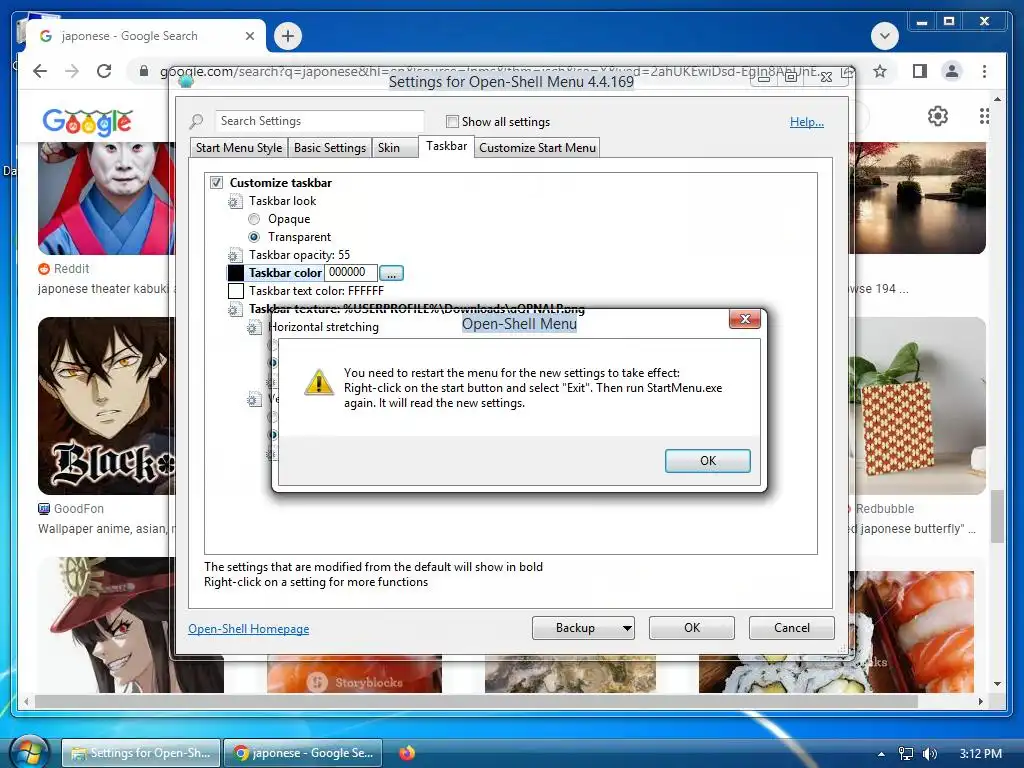Enable Show all settings checkbox
The image size is (1024, 768).
point(452,121)
